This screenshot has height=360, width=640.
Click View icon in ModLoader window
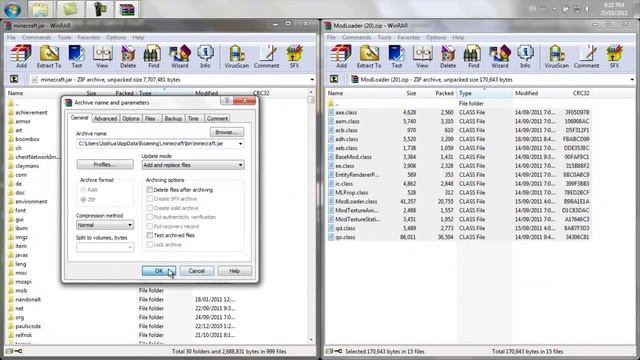coord(422,56)
